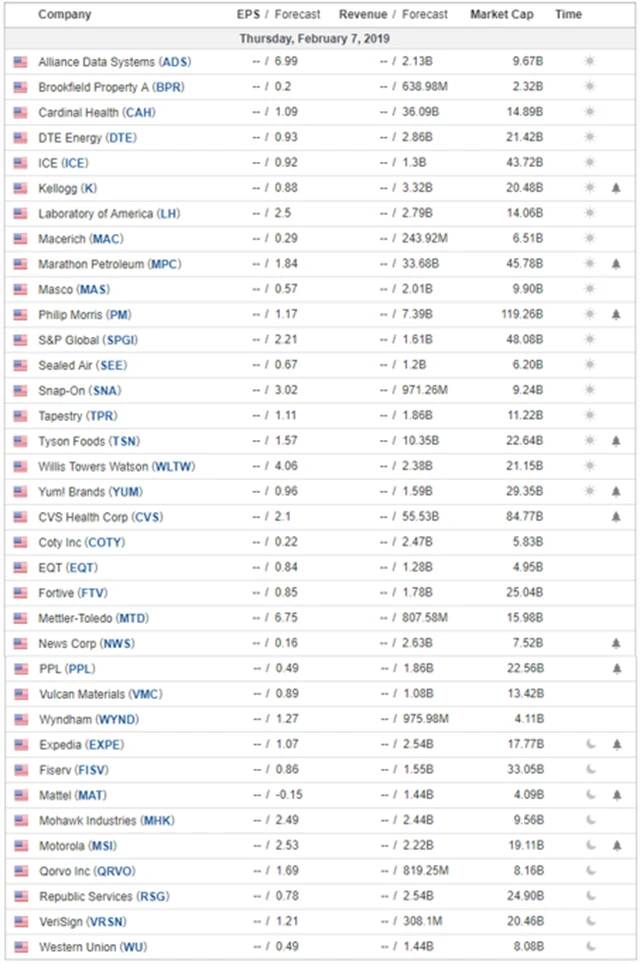Sort by the Market Cap column header
The image size is (640, 964).
tap(502, 15)
